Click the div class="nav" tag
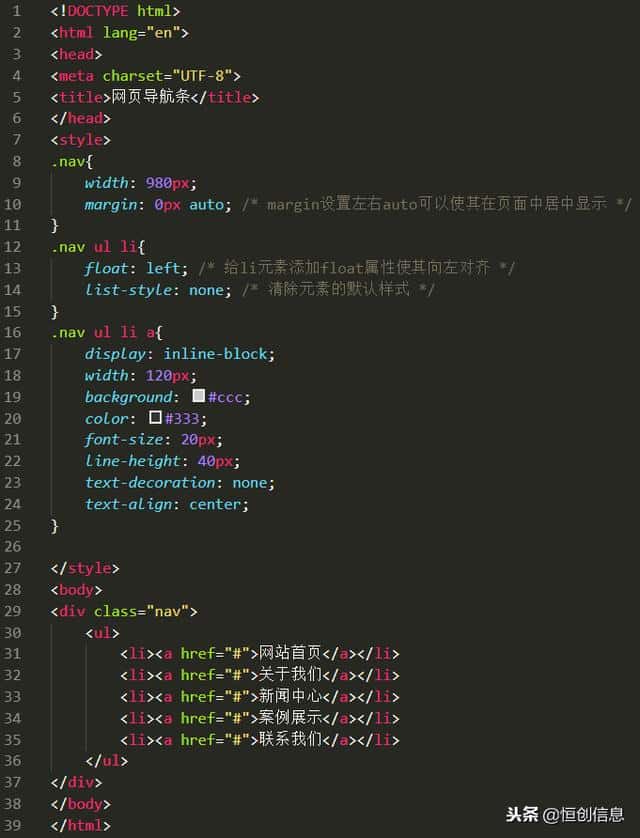The image size is (640, 838). [x=124, y=611]
